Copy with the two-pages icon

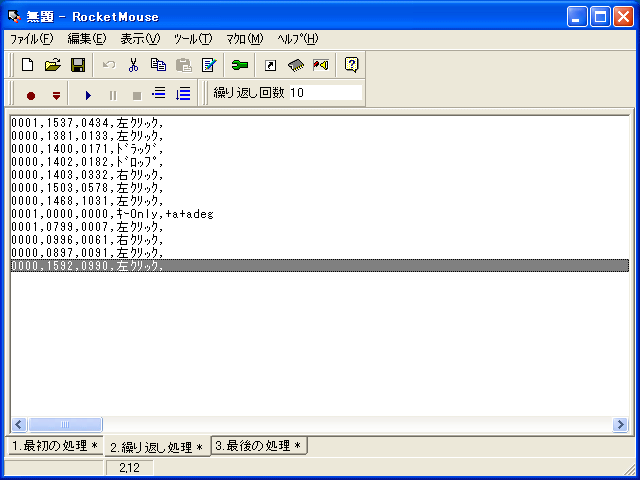pos(158,65)
